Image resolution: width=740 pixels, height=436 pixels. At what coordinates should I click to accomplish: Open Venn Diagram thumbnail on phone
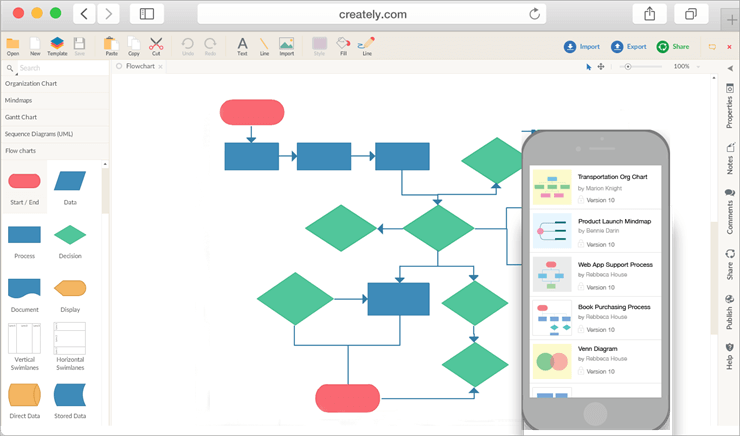(x=552, y=361)
